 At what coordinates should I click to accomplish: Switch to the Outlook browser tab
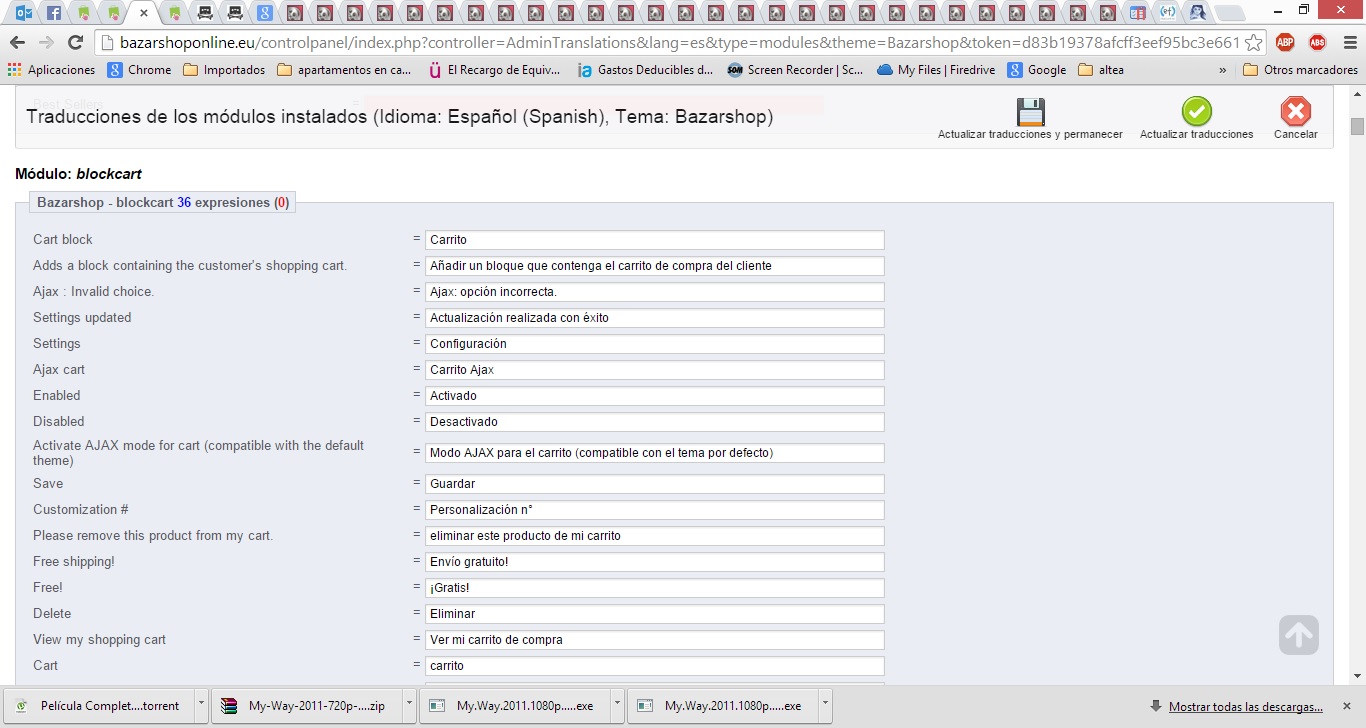22,13
